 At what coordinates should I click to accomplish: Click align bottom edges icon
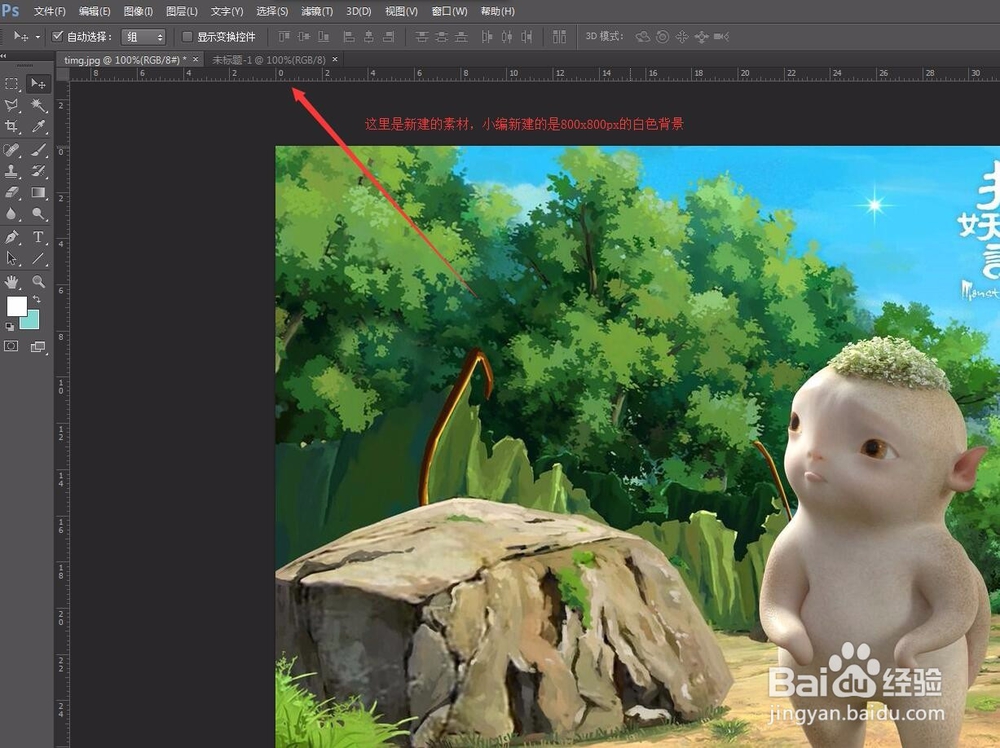click(x=324, y=37)
